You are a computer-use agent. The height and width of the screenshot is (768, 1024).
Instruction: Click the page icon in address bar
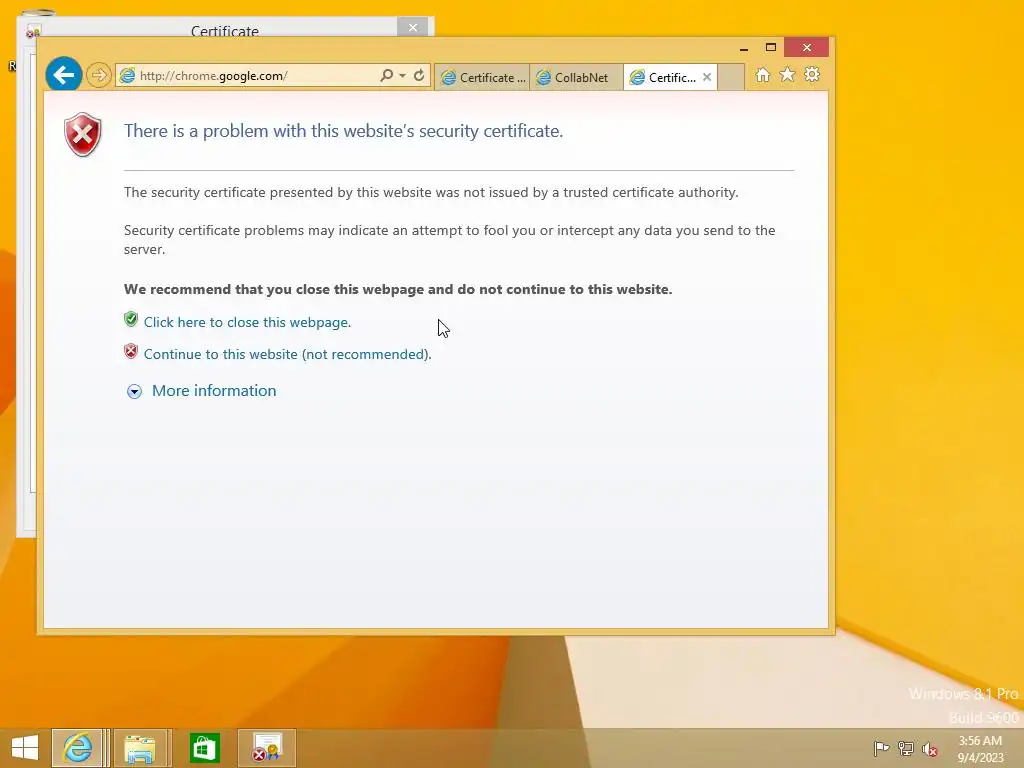(128, 76)
